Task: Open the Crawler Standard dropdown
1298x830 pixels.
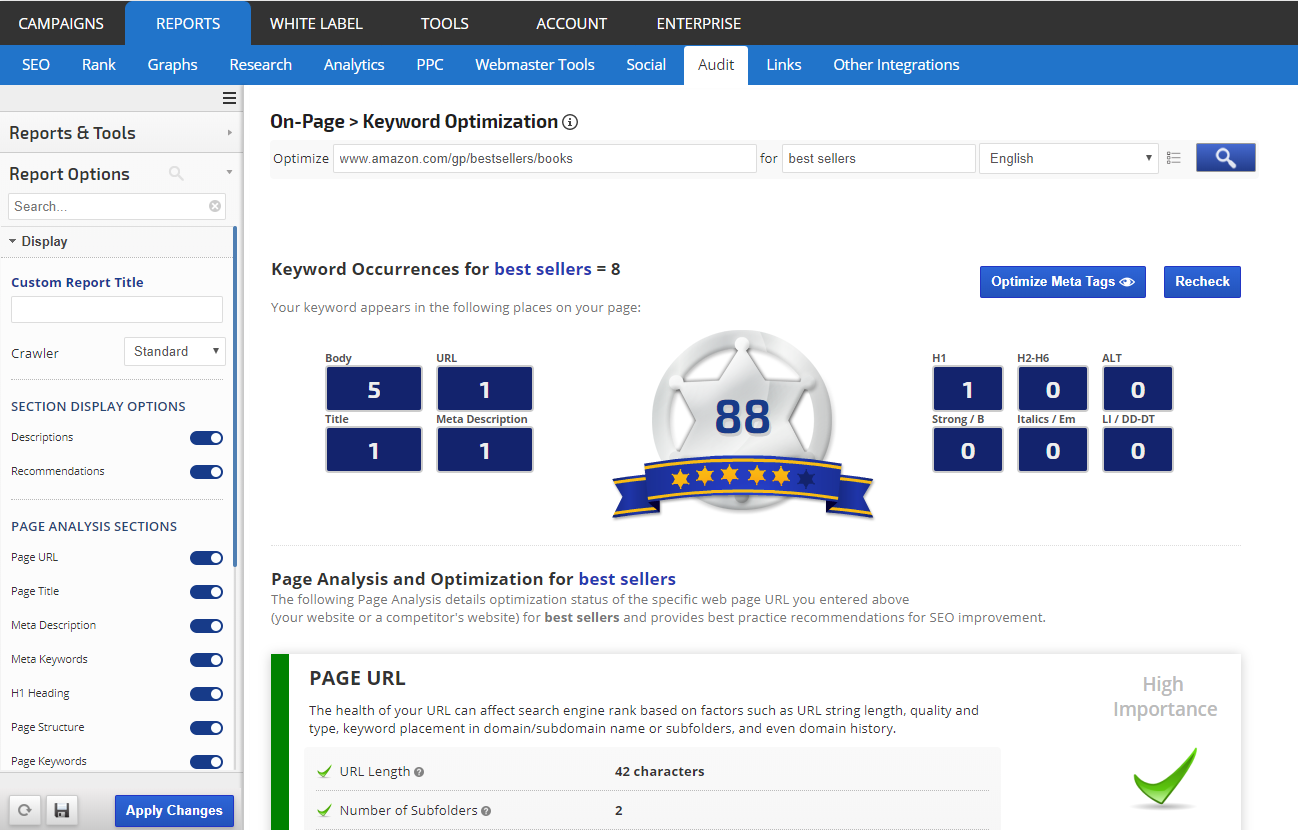Action: [x=174, y=351]
